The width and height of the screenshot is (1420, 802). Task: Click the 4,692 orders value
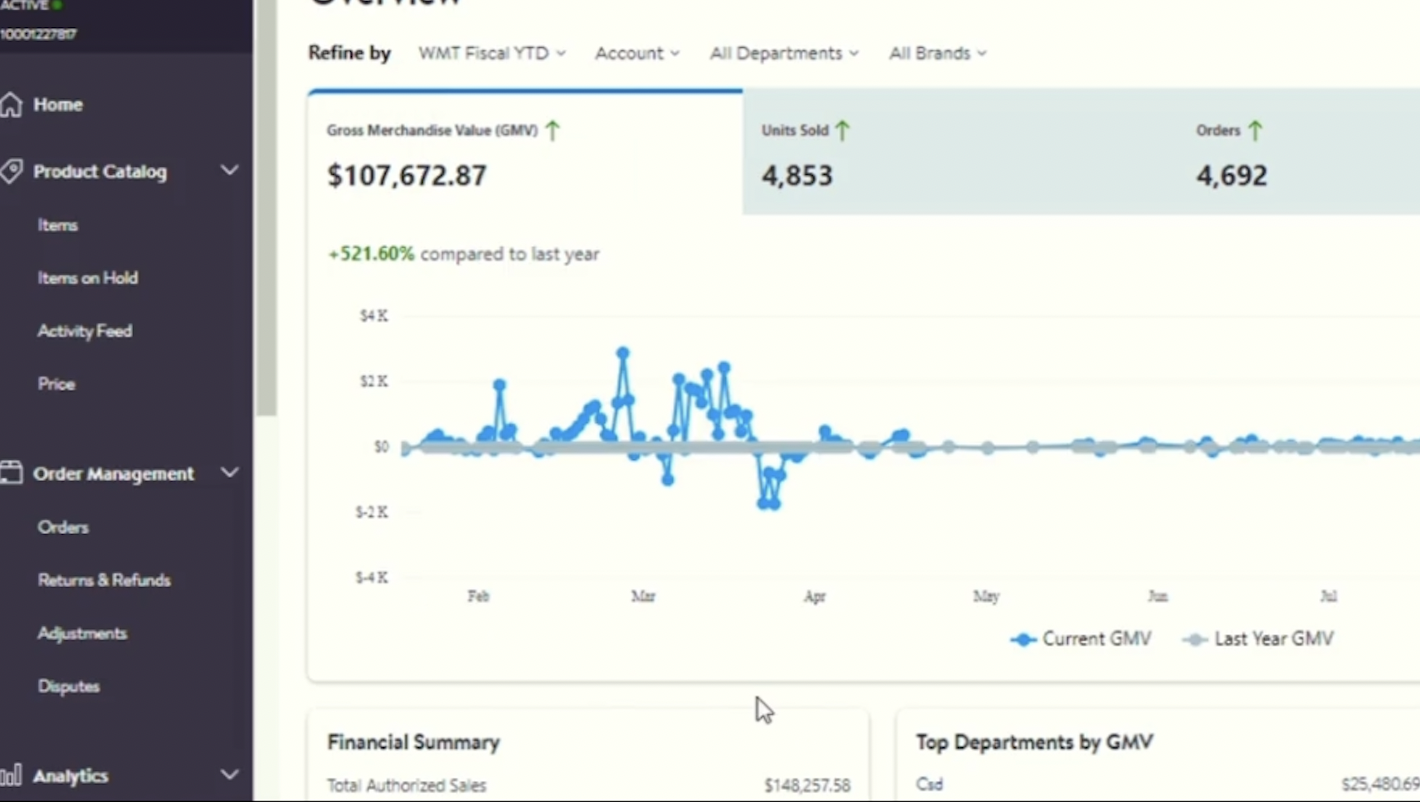pyautogui.click(x=1232, y=176)
